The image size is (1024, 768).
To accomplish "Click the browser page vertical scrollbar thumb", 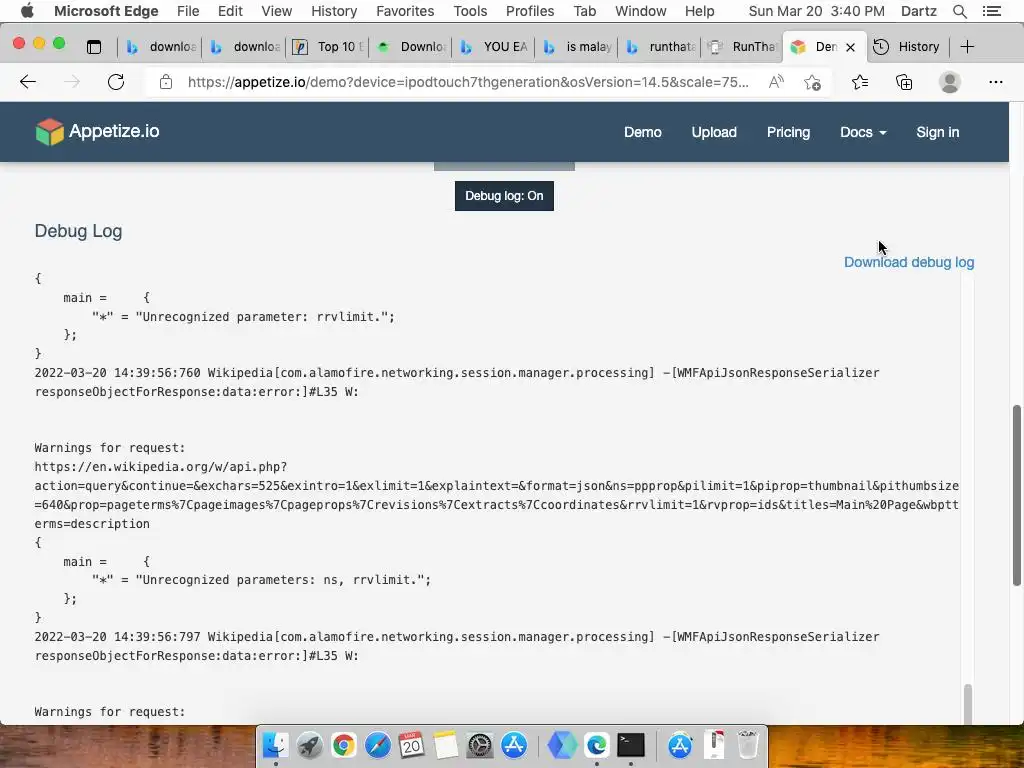I will [1016, 494].
